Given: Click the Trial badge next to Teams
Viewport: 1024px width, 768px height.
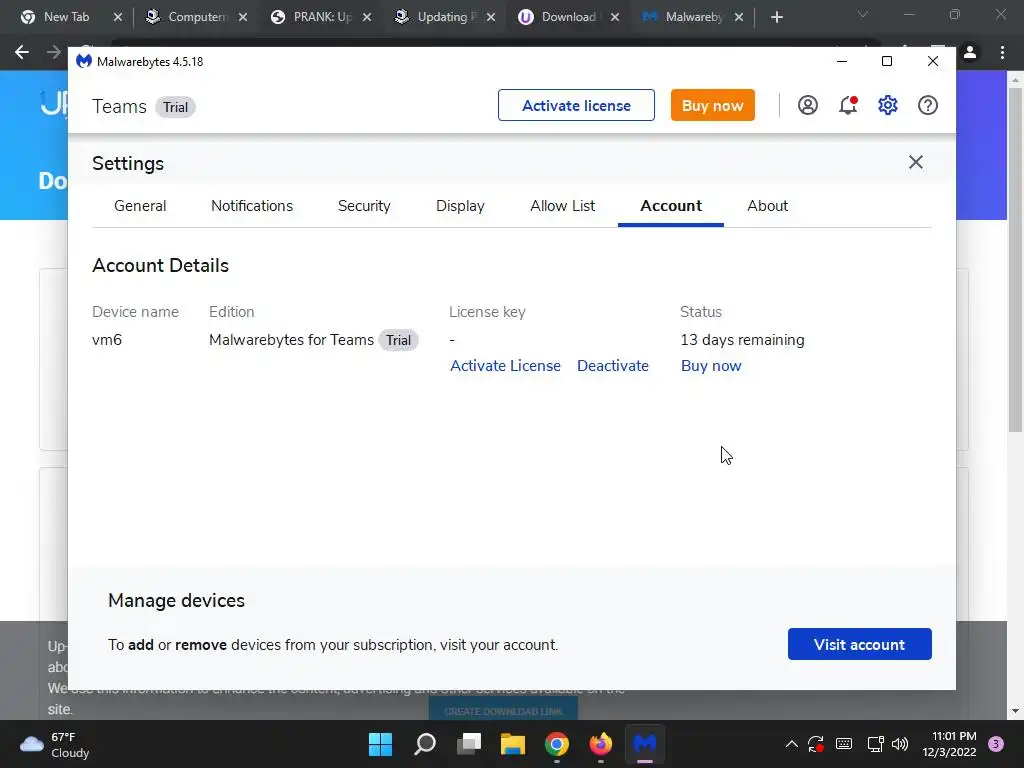Looking at the screenshot, I should tap(175, 107).
